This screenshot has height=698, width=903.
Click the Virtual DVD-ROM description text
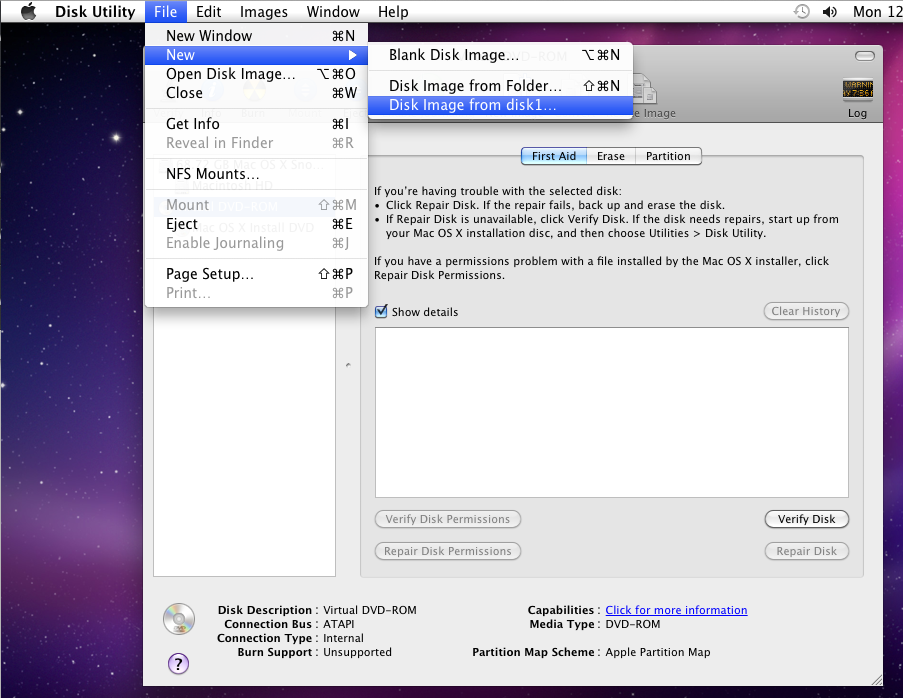tap(370, 610)
